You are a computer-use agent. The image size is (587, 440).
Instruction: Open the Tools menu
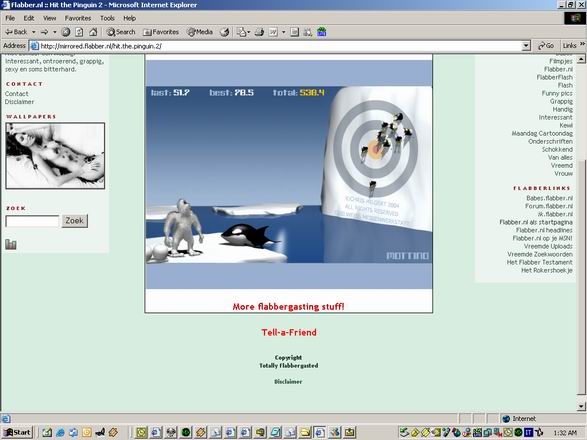pyautogui.click(x=107, y=18)
